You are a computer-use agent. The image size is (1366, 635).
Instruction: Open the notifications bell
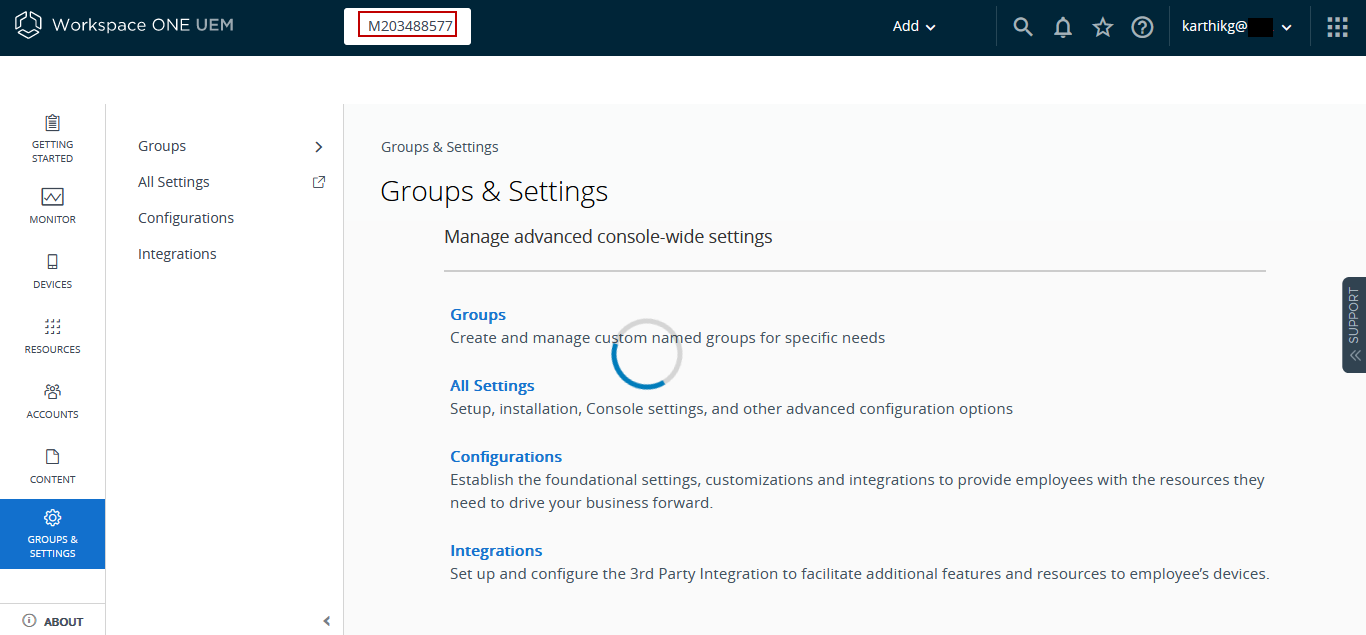[1063, 27]
